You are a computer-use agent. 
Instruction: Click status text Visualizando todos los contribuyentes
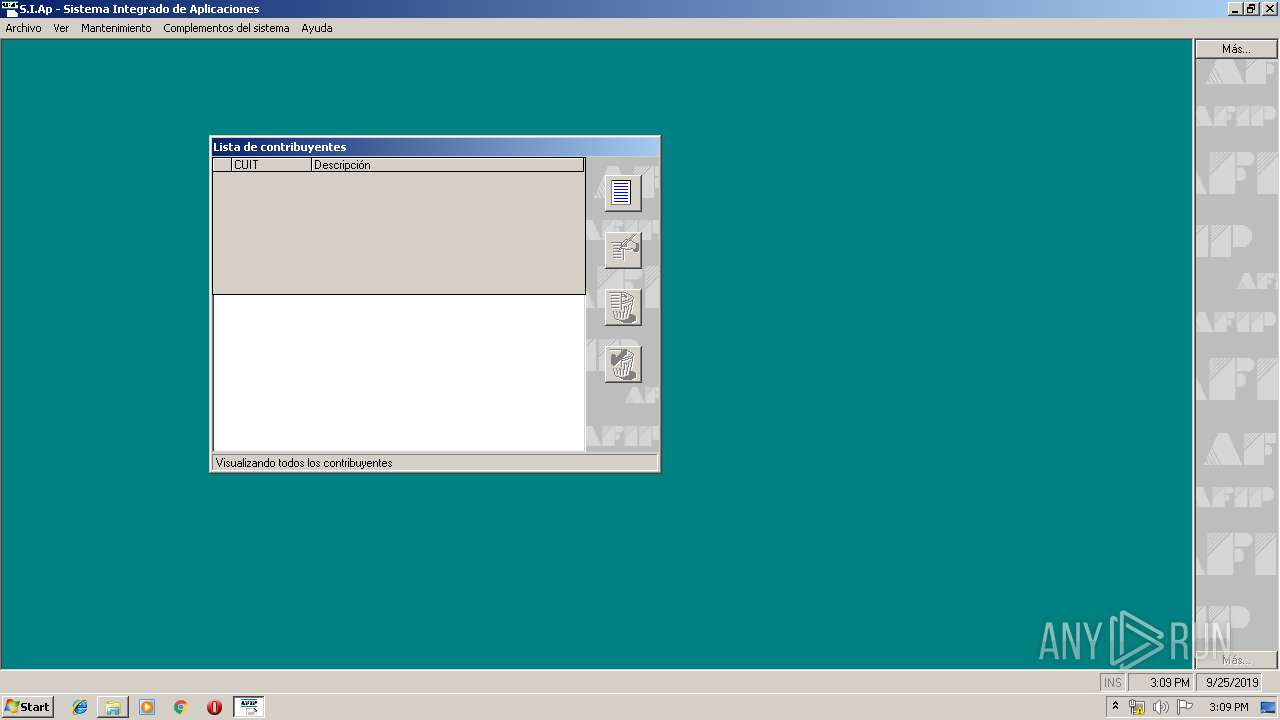(x=304, y=463)
